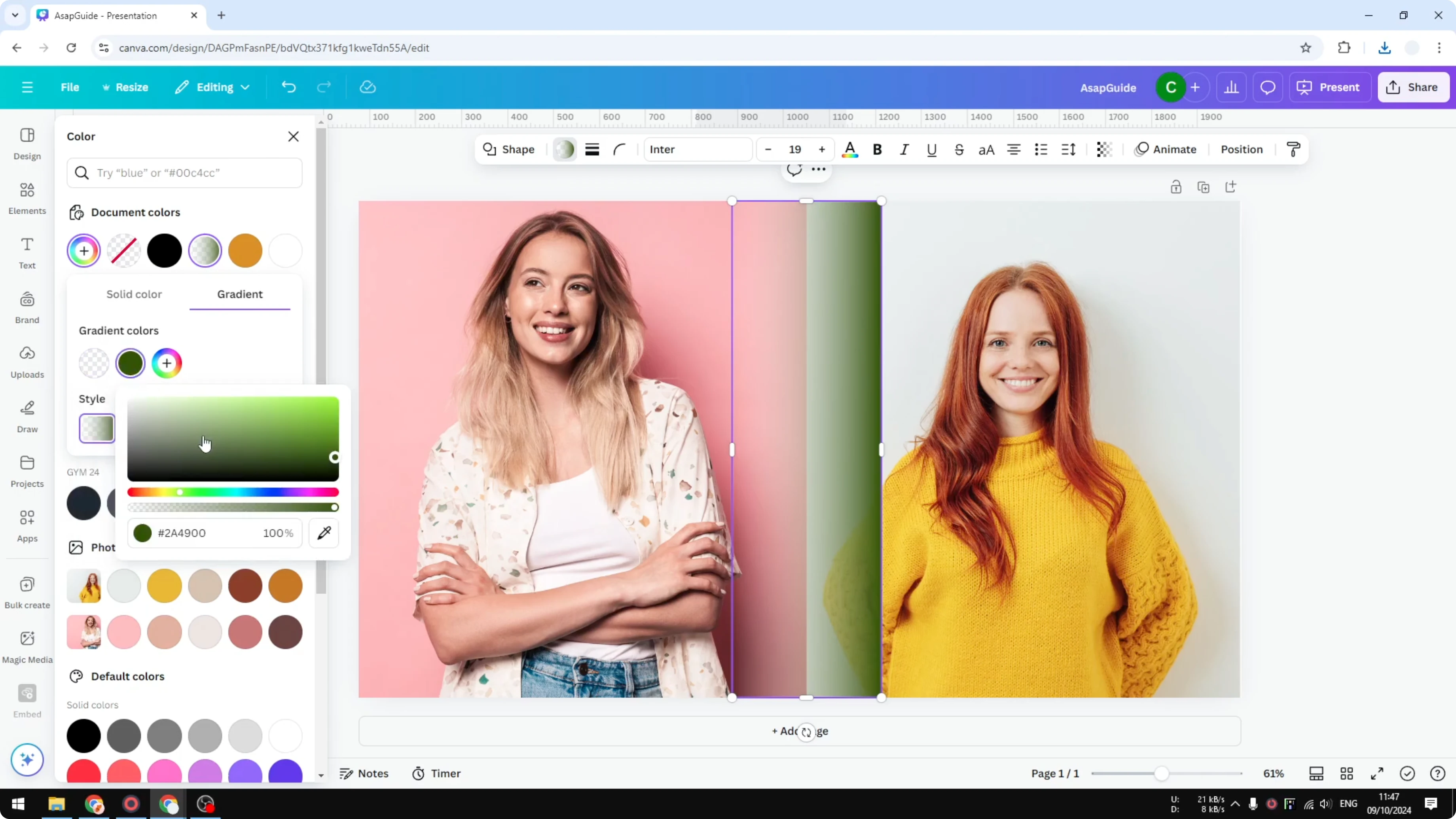Toggle bold formatting
Screen dimensions: 1456x819
(877, 149)
